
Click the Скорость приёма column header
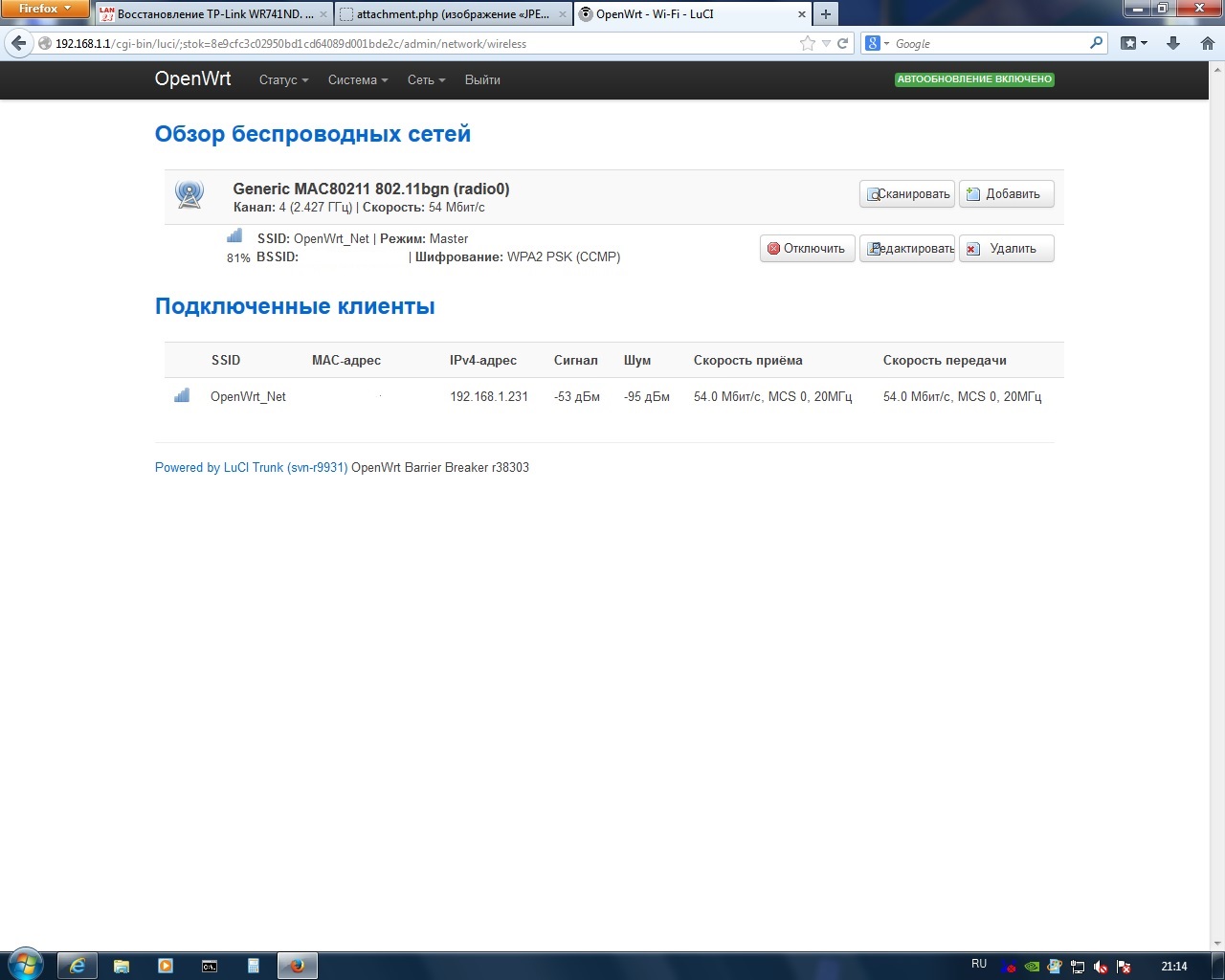(x=748, y=361)
